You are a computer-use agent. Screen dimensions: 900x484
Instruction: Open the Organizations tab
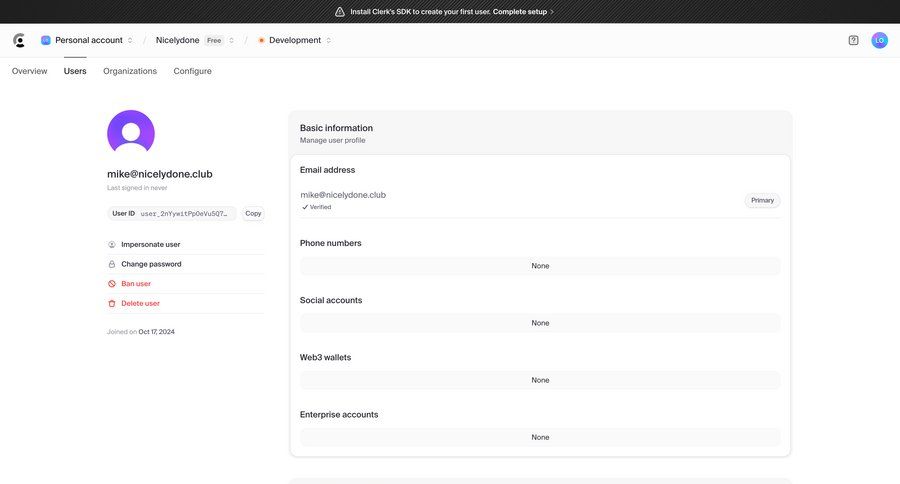coord(130,71)
